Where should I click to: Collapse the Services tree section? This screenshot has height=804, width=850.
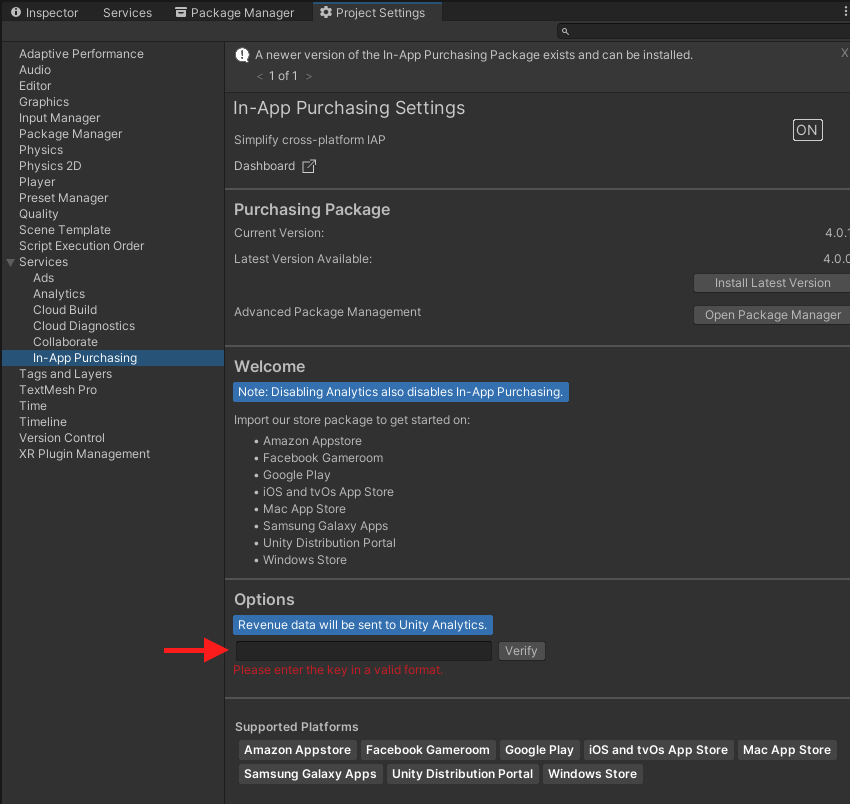(10, 262)
